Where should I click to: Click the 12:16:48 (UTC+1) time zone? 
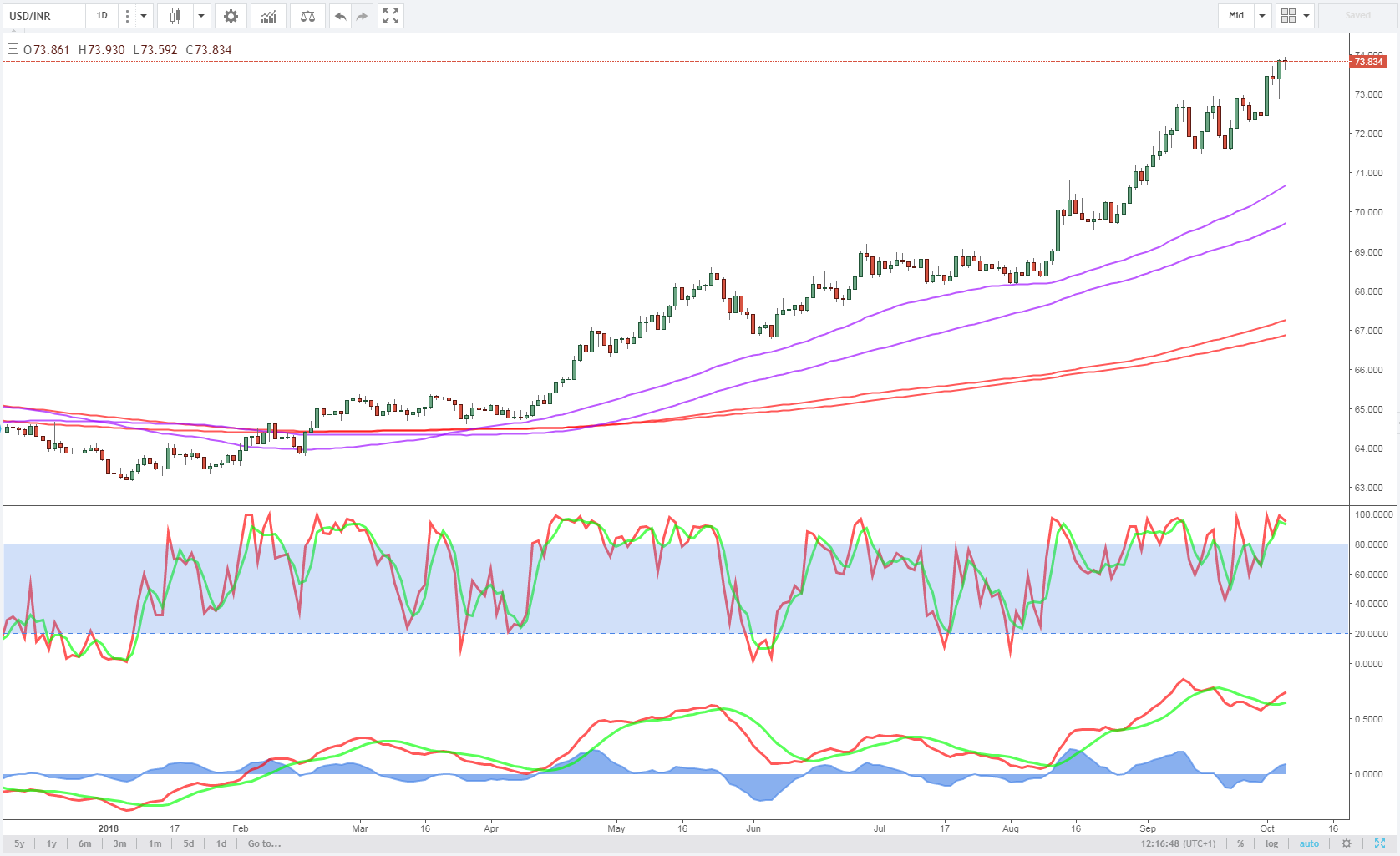pyautogui.click(x=1178, y=843)
